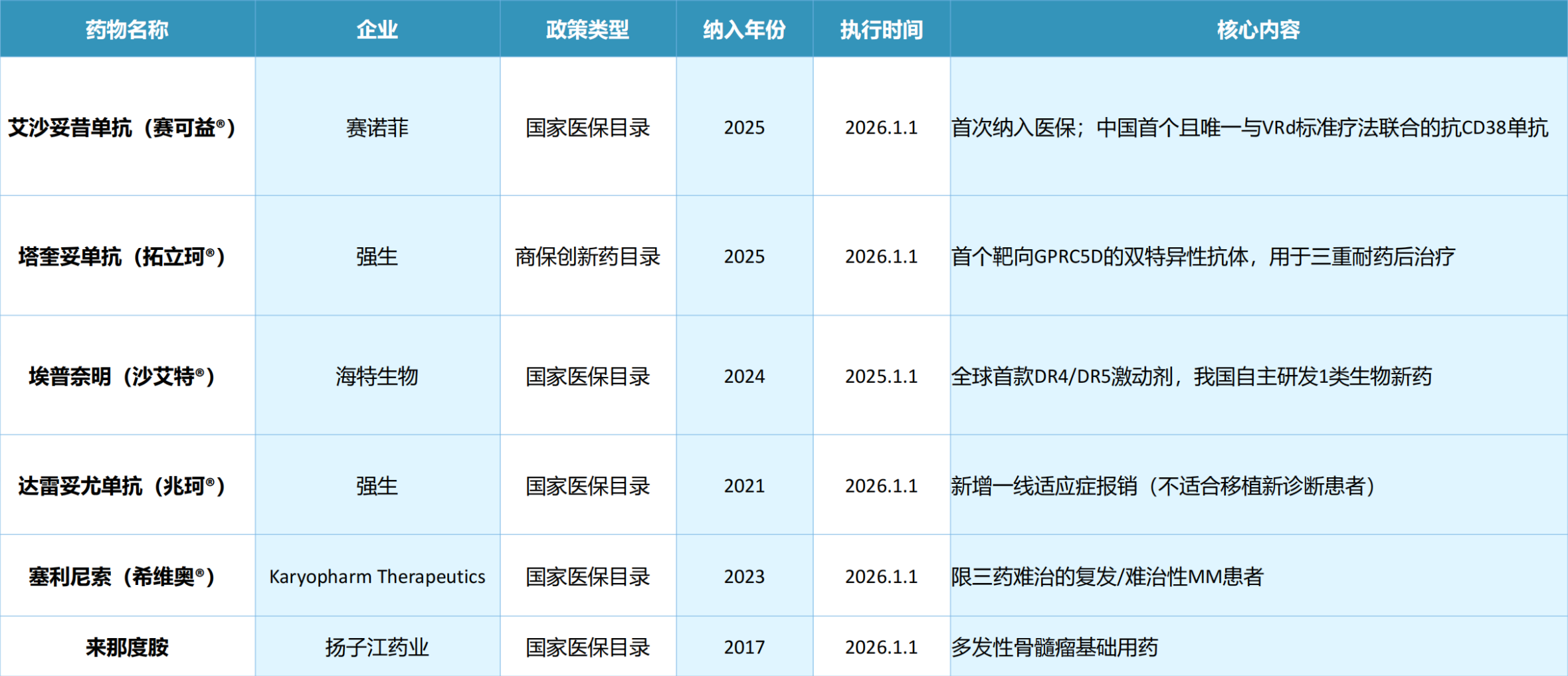Click 2026.1.1 in the 来那度胺 row

click(882, 647)
